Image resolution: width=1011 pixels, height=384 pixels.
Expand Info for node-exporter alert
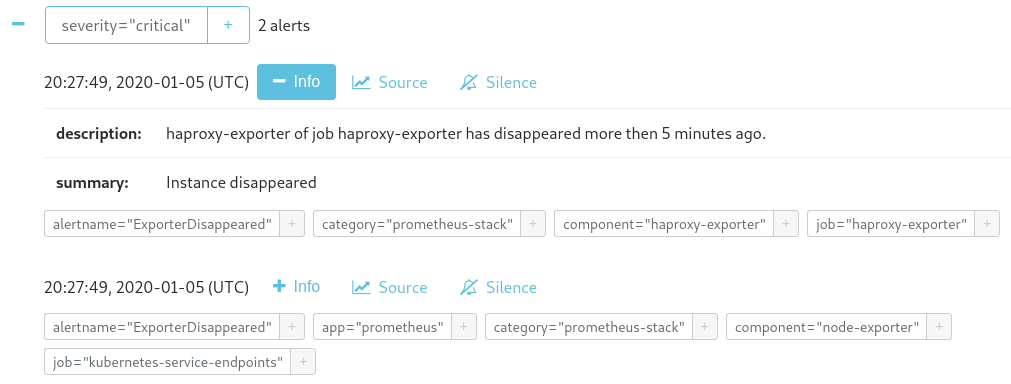click(x=296, y=286)
